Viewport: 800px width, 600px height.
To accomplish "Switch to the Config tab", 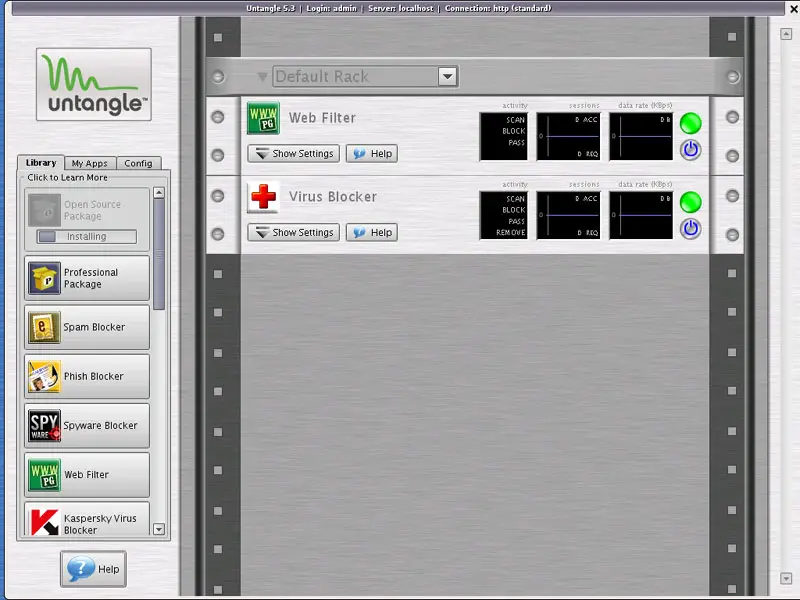I will pos(138,163).
